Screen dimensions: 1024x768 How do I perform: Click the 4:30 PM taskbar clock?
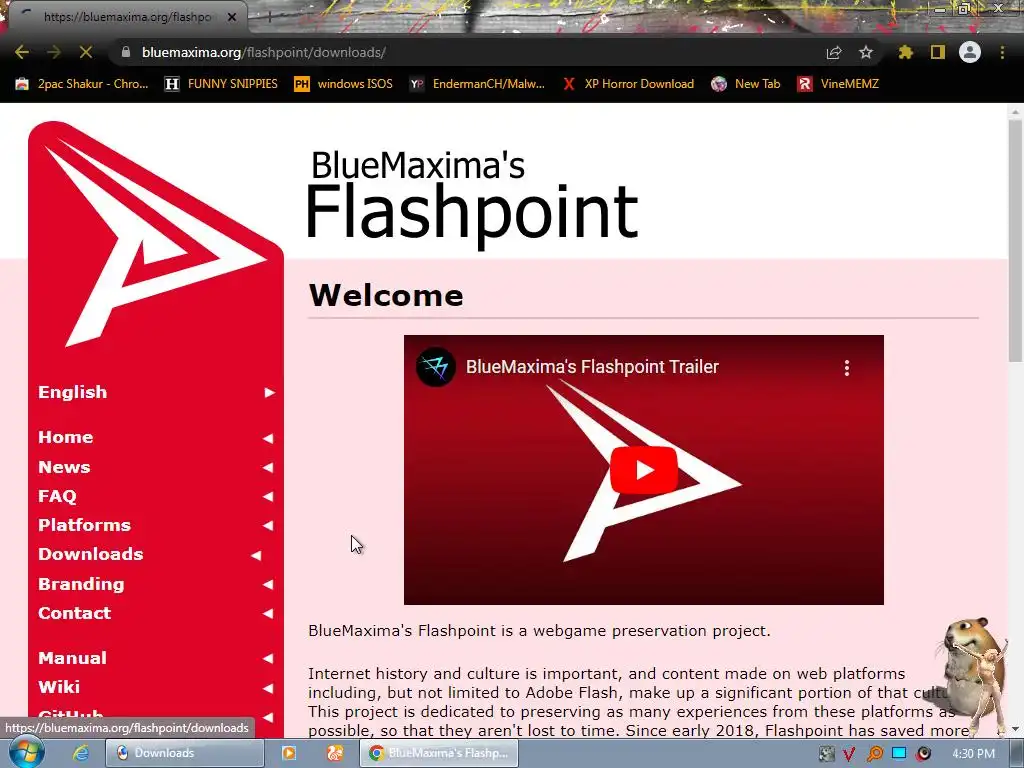(x=973, y=754)
